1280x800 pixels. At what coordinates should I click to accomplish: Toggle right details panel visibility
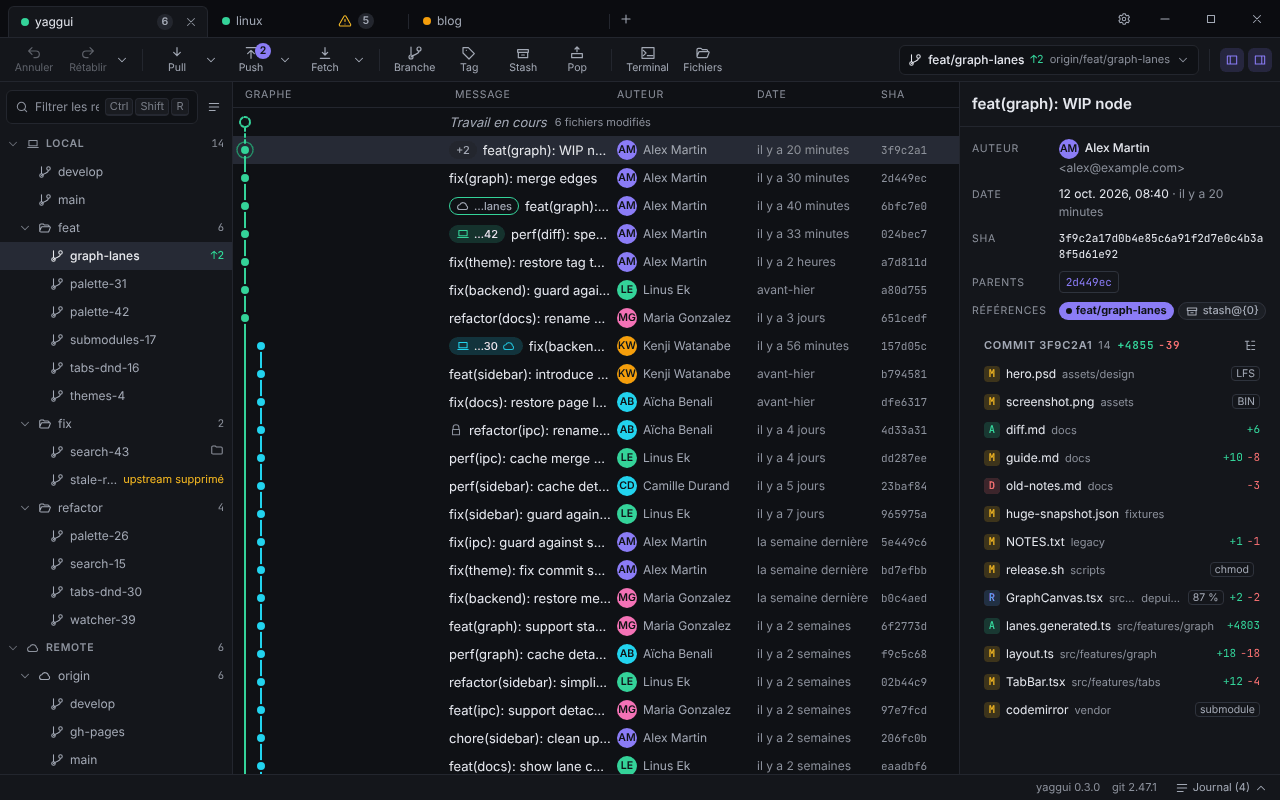tap(1260, 60)
